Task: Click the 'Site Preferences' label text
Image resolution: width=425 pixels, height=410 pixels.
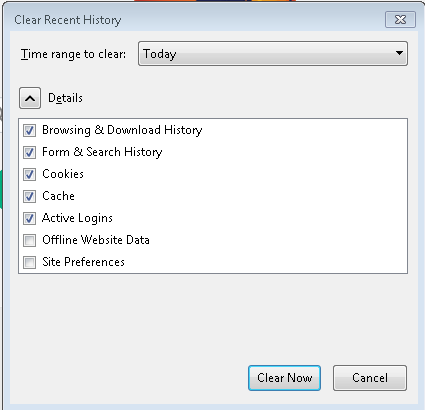Action: 83,262
